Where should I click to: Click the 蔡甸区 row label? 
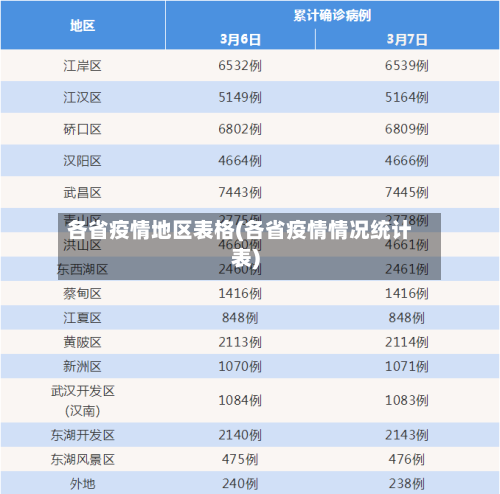click(82, 294)
